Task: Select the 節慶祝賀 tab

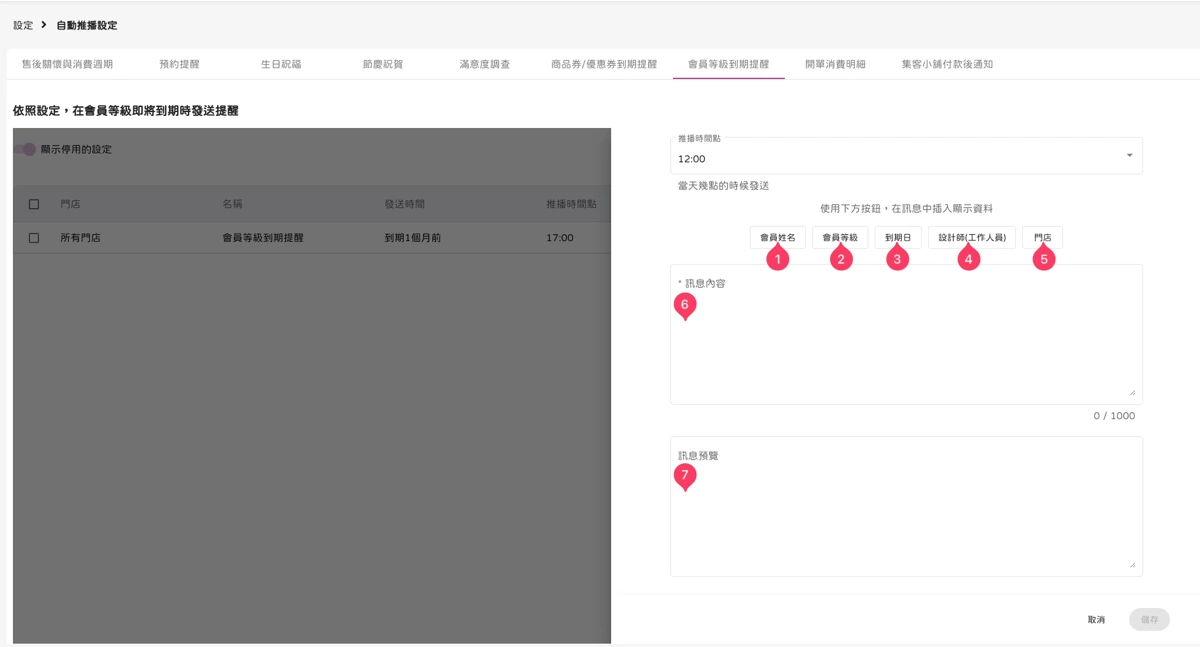Action: click(x=383, y=64)
